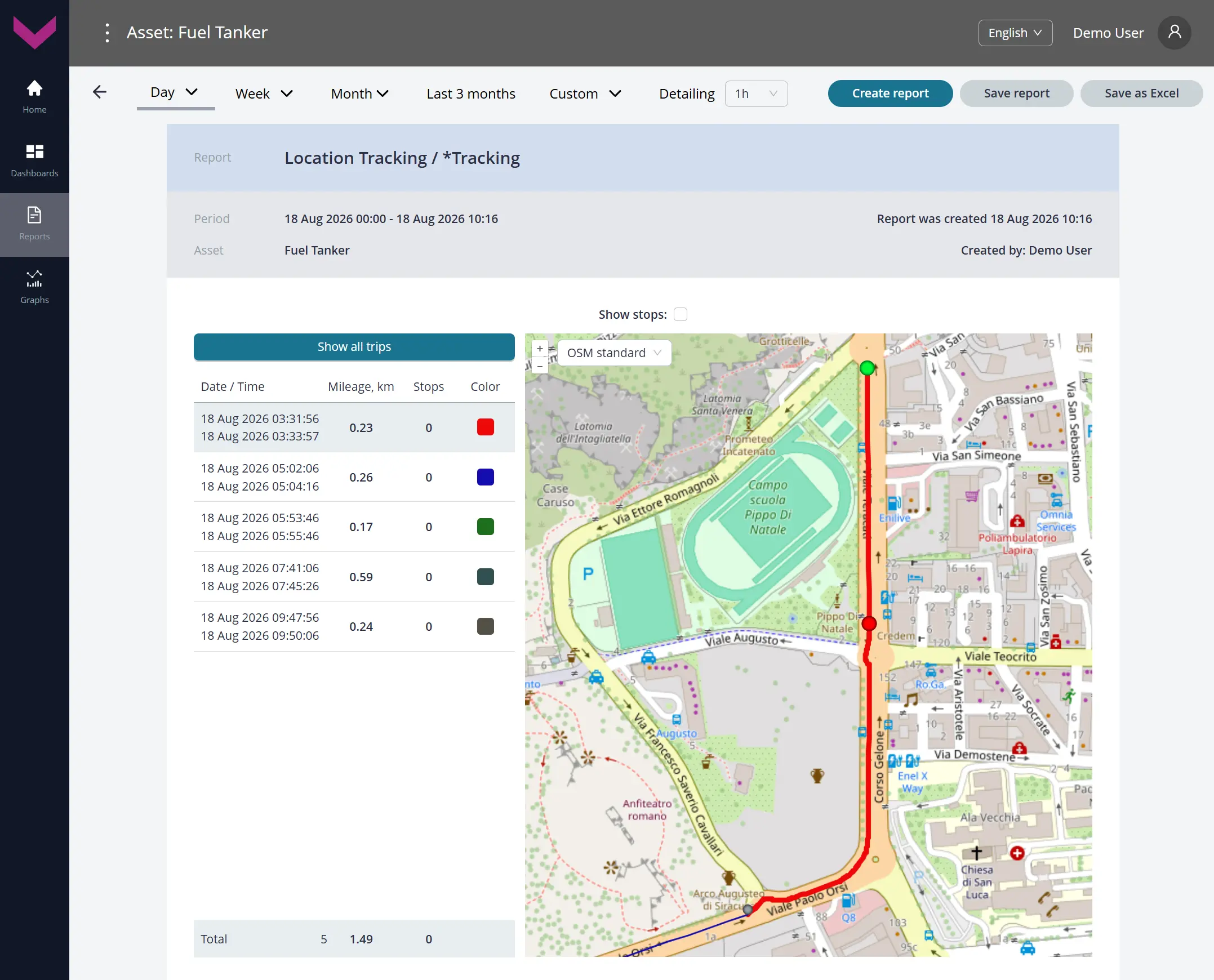Viewport: 1214px width, 980px height.
Task: Zoom in on the map
Action: point(540,349)
